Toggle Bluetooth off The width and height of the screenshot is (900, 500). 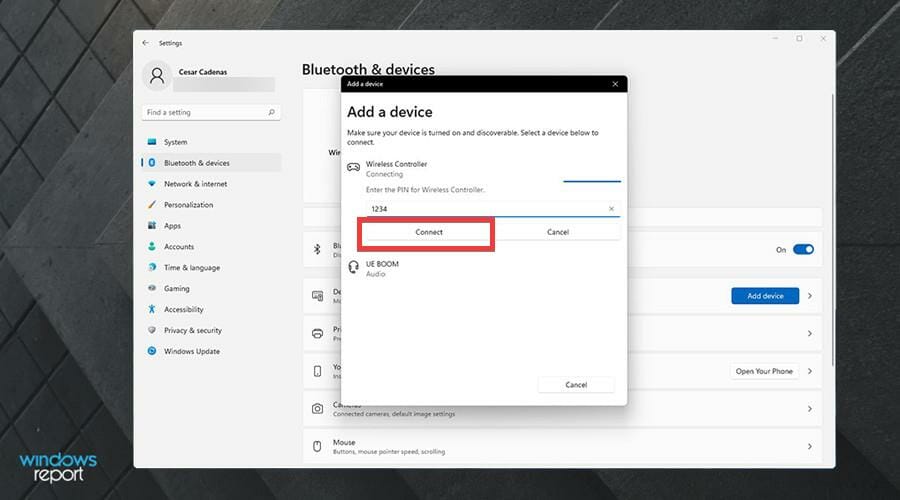pos(803,249)
